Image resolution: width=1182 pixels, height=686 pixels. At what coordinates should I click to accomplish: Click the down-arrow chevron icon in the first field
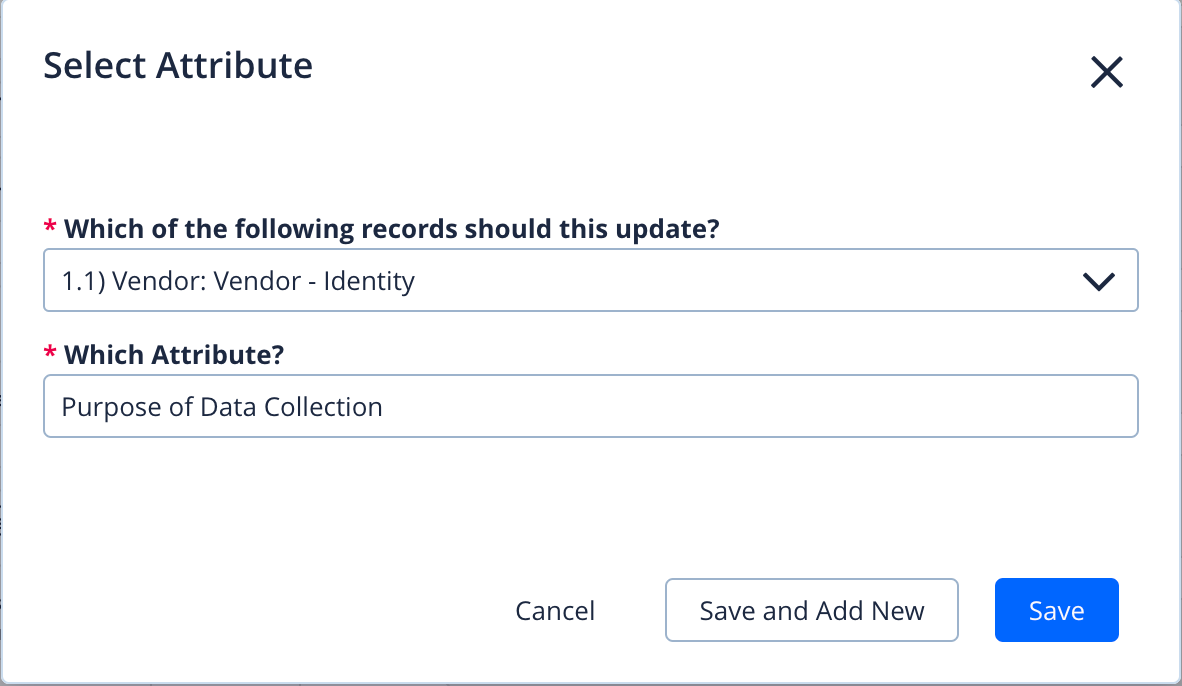[x=1097, y=280]
